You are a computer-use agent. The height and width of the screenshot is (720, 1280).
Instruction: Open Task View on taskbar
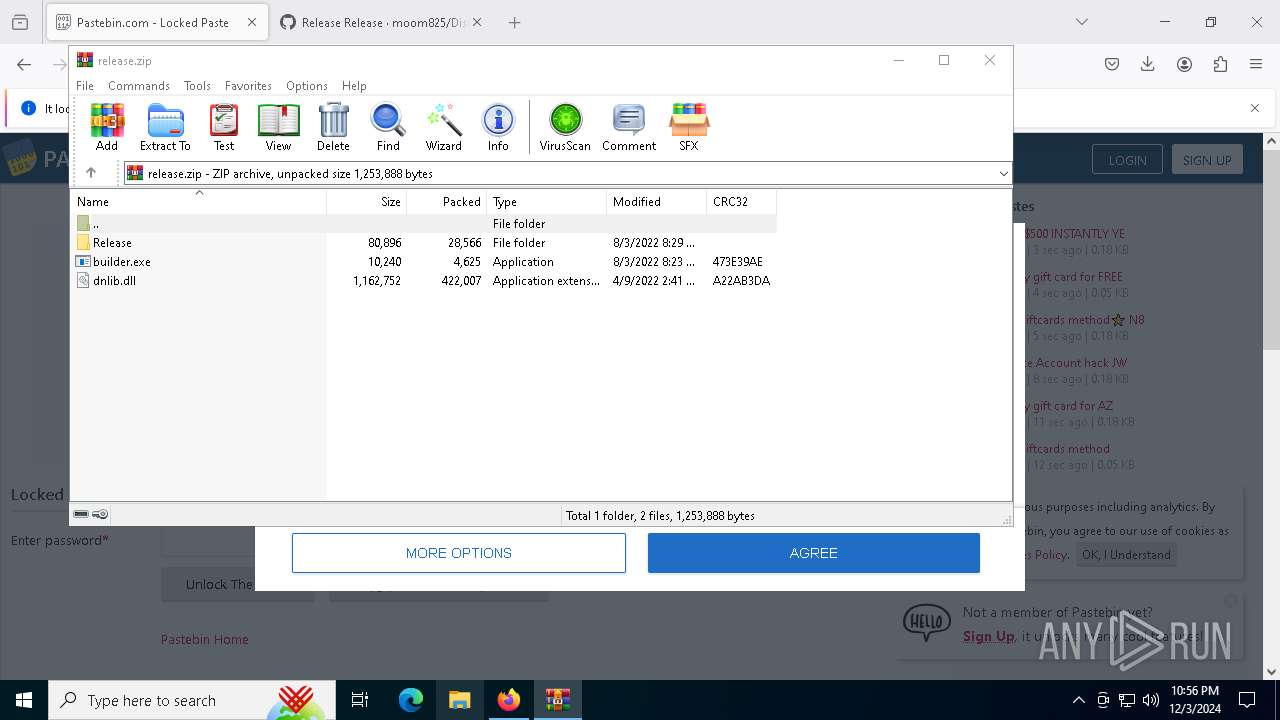pyautogui.click(x=360, y=700)
